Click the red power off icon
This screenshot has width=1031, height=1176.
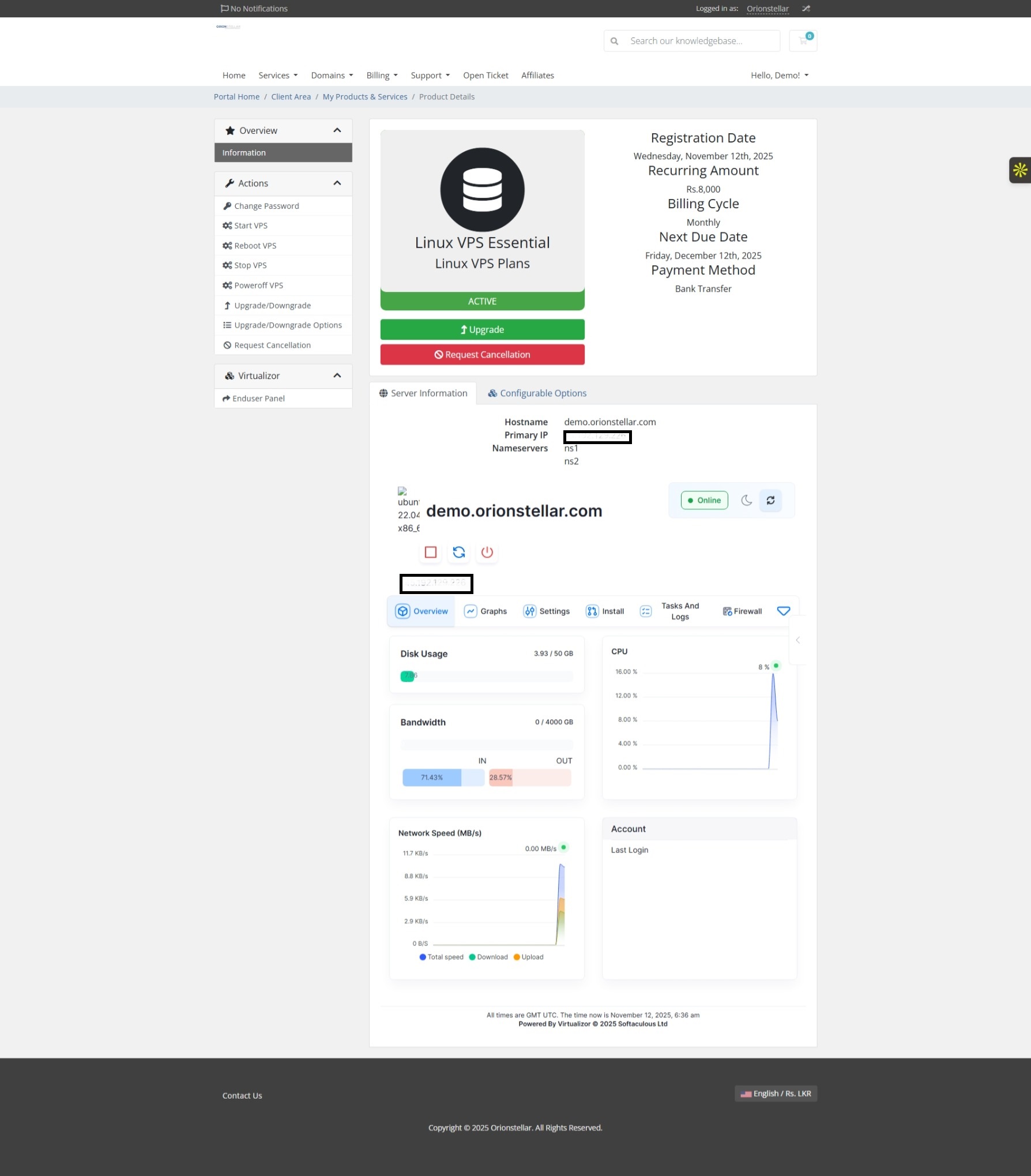pos(487,552)
